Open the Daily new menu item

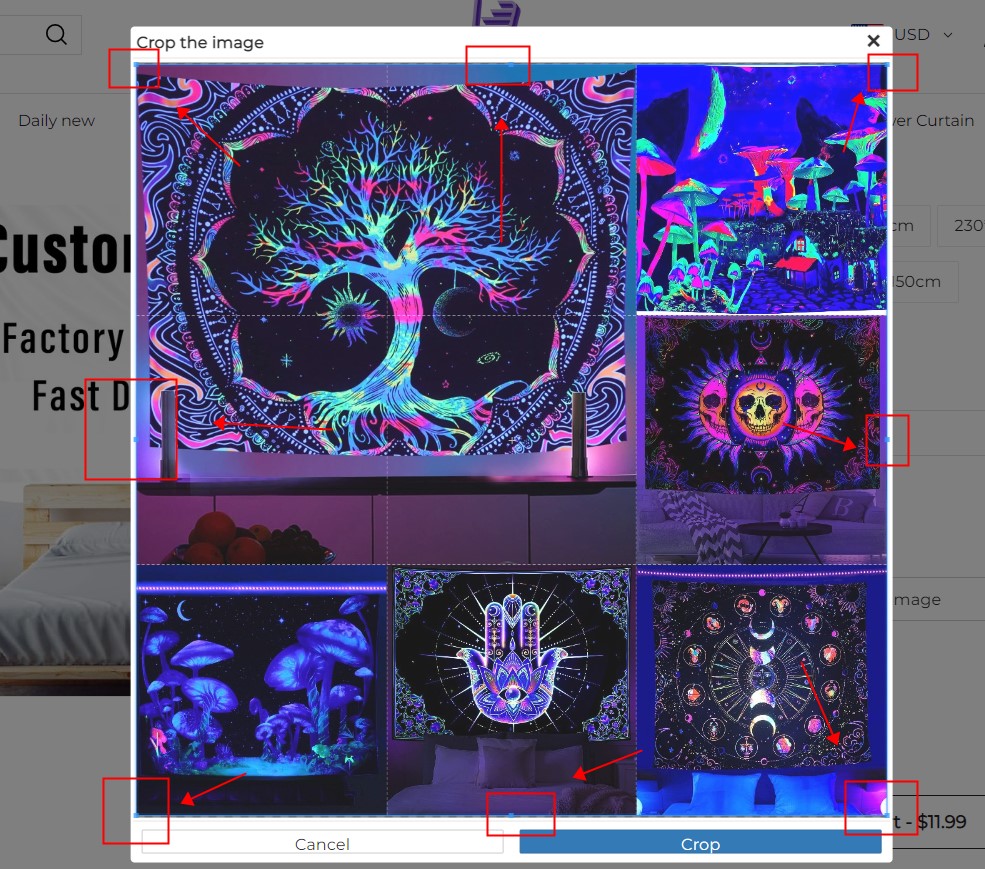[x=57, y=121]
